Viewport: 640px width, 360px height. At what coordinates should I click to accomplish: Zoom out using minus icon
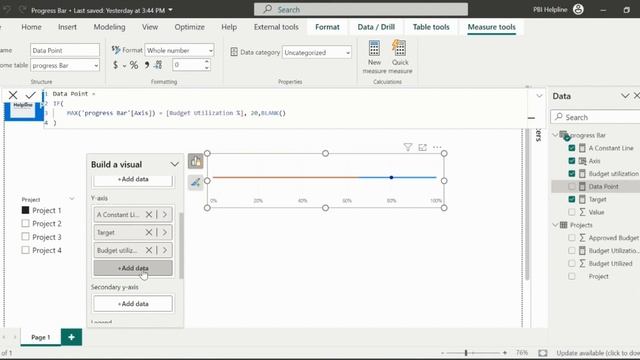[443, 353]
